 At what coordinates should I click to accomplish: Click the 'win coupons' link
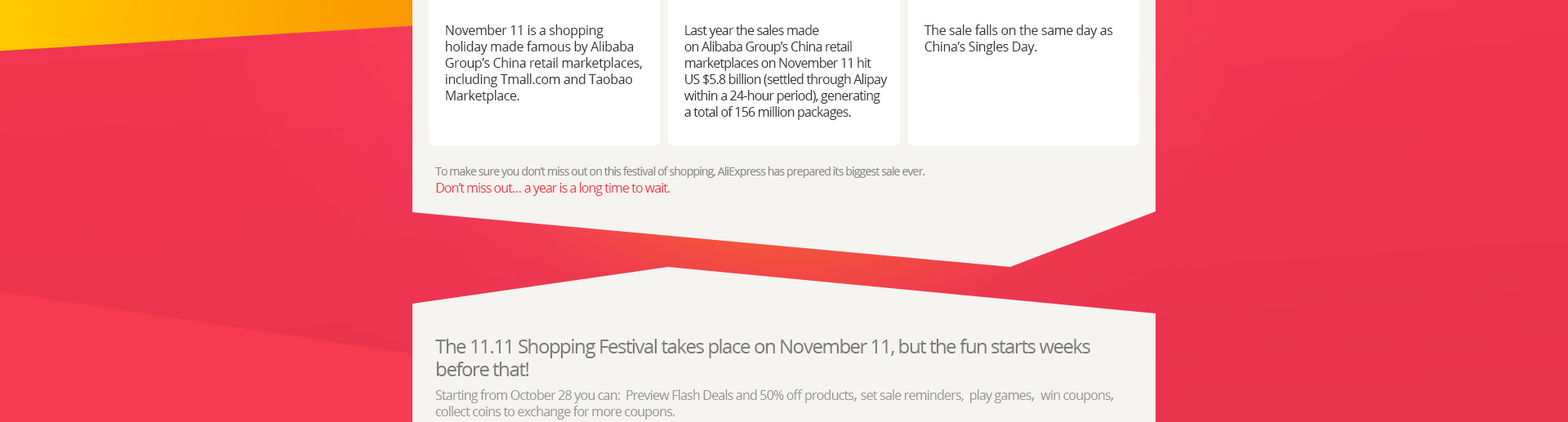point(1076,395)
